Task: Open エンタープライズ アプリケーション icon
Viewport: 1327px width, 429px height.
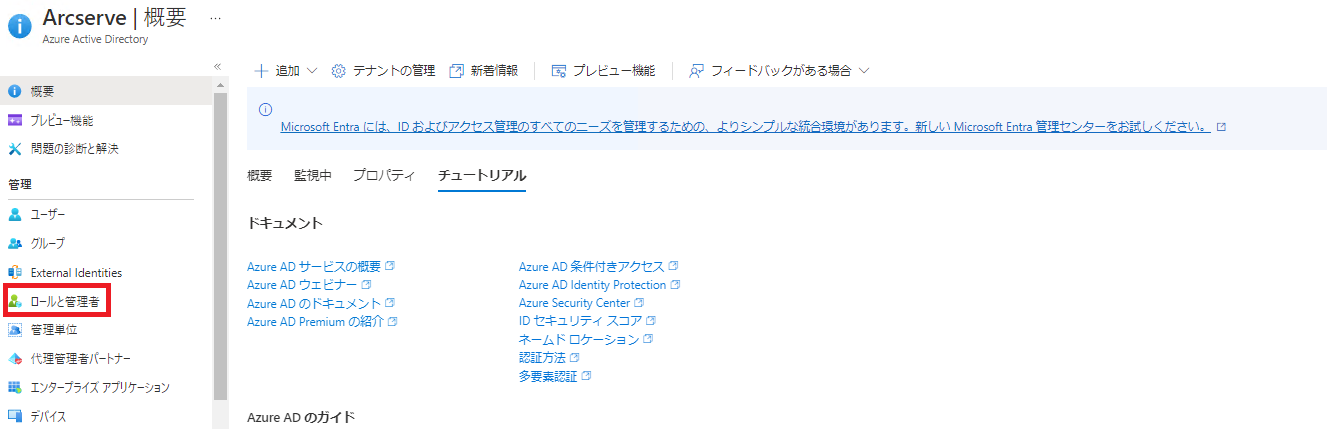Action: pyautogui.click(x=14, y=387)
